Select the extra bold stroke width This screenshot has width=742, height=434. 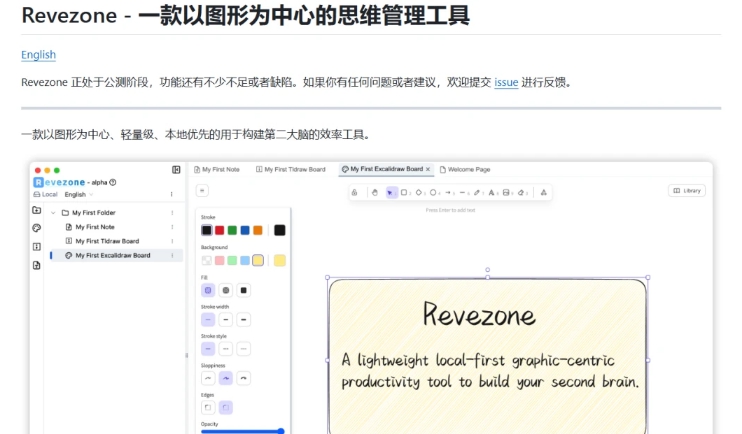(x=243, y=320)
